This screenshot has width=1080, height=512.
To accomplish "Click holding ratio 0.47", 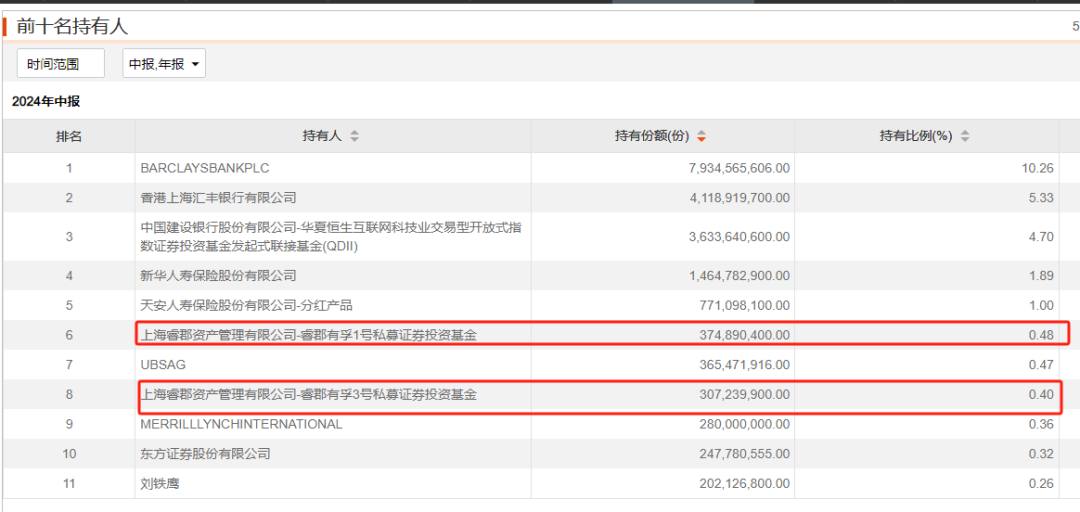I will [1041, 365].
